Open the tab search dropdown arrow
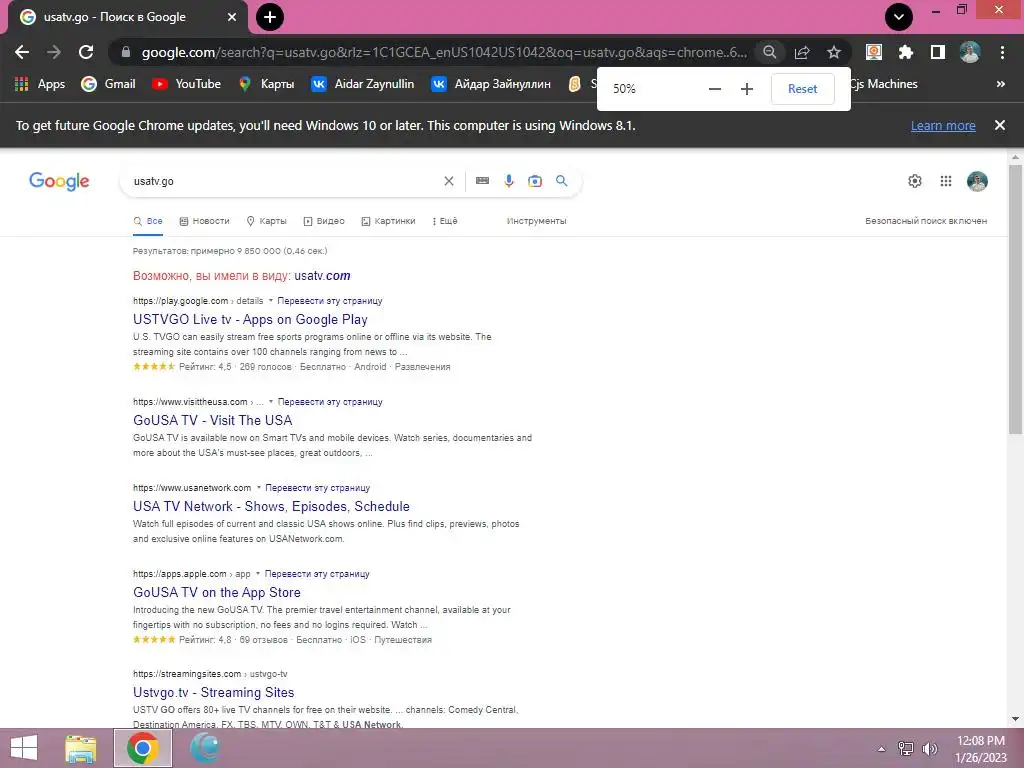Image resolution: width=1024 pixels, height=768 pixels. 899,17
